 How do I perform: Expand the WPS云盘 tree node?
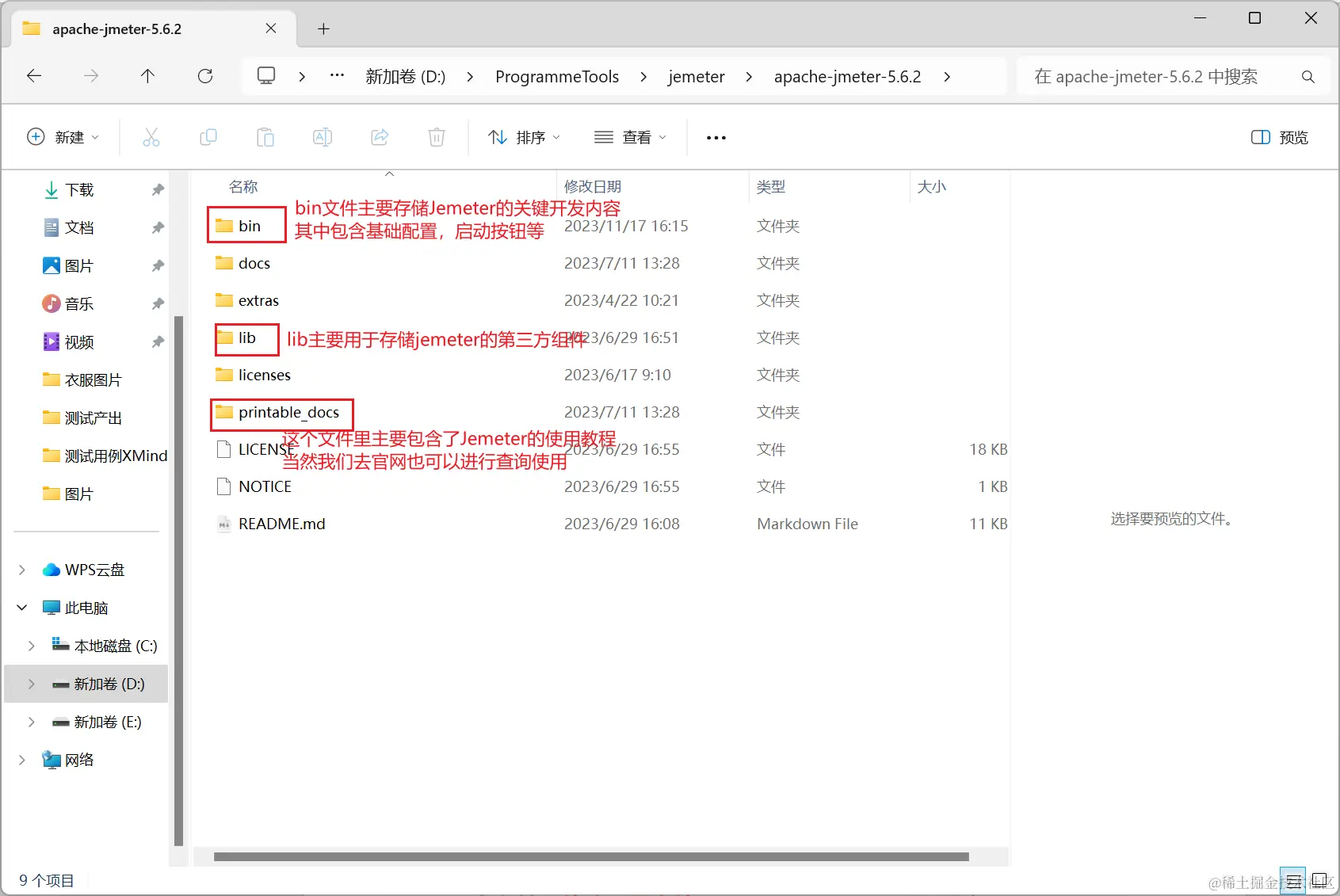point(22,570)
